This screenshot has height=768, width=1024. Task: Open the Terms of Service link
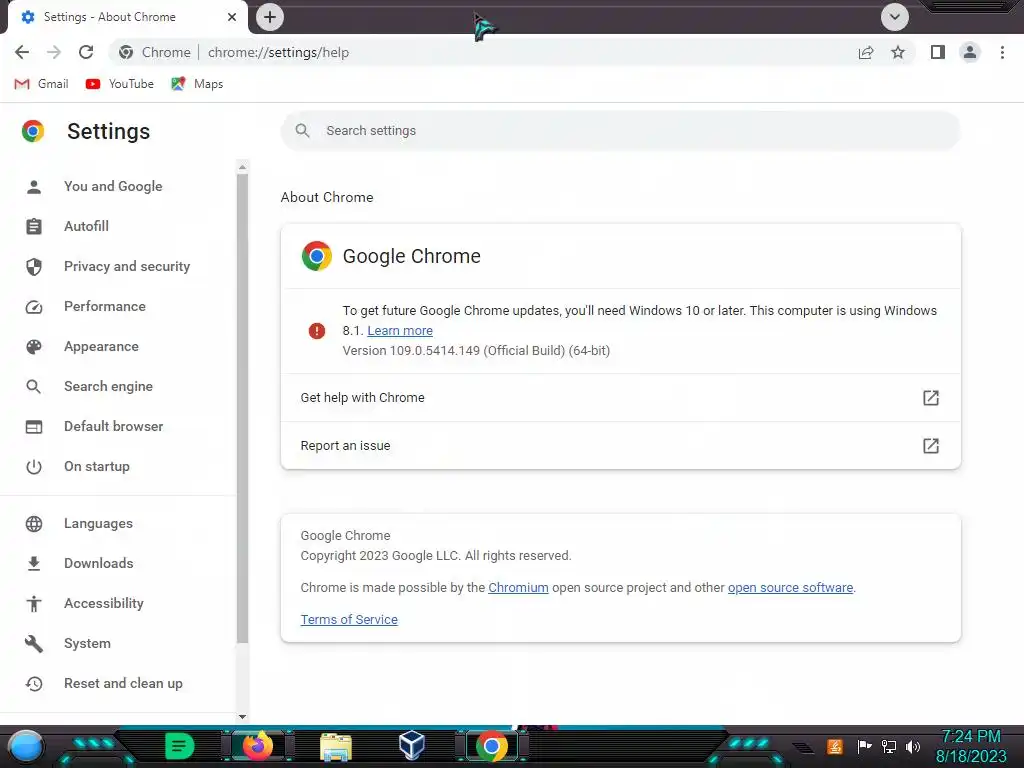(x=349, y=619)
